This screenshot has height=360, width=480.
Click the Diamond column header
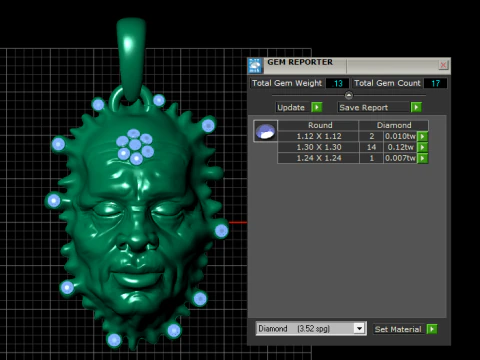394,125
